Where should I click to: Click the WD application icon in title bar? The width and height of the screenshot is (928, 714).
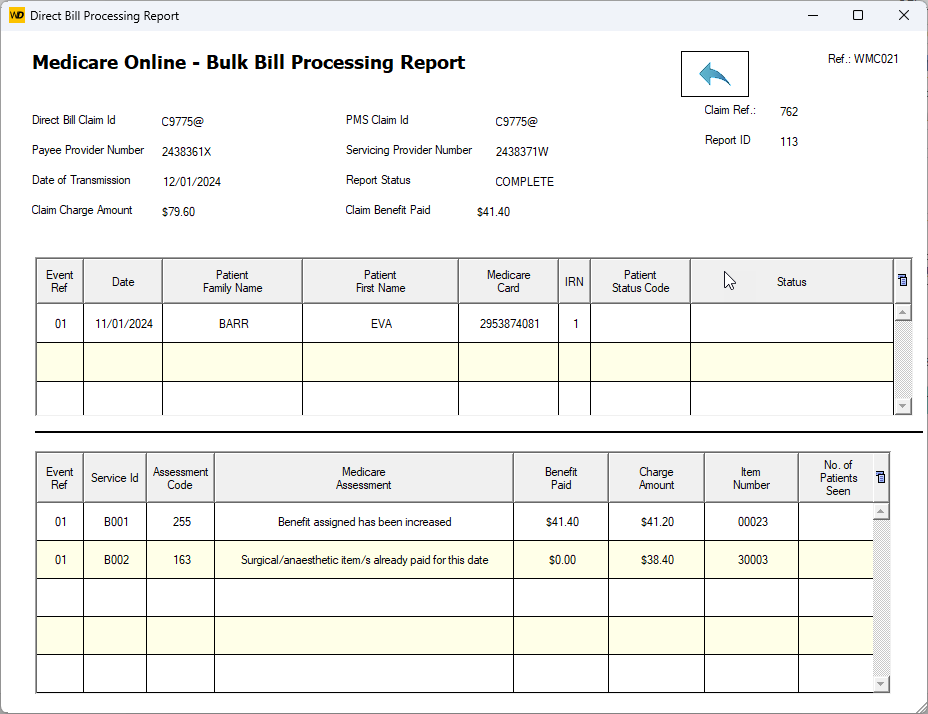point(17,15)
